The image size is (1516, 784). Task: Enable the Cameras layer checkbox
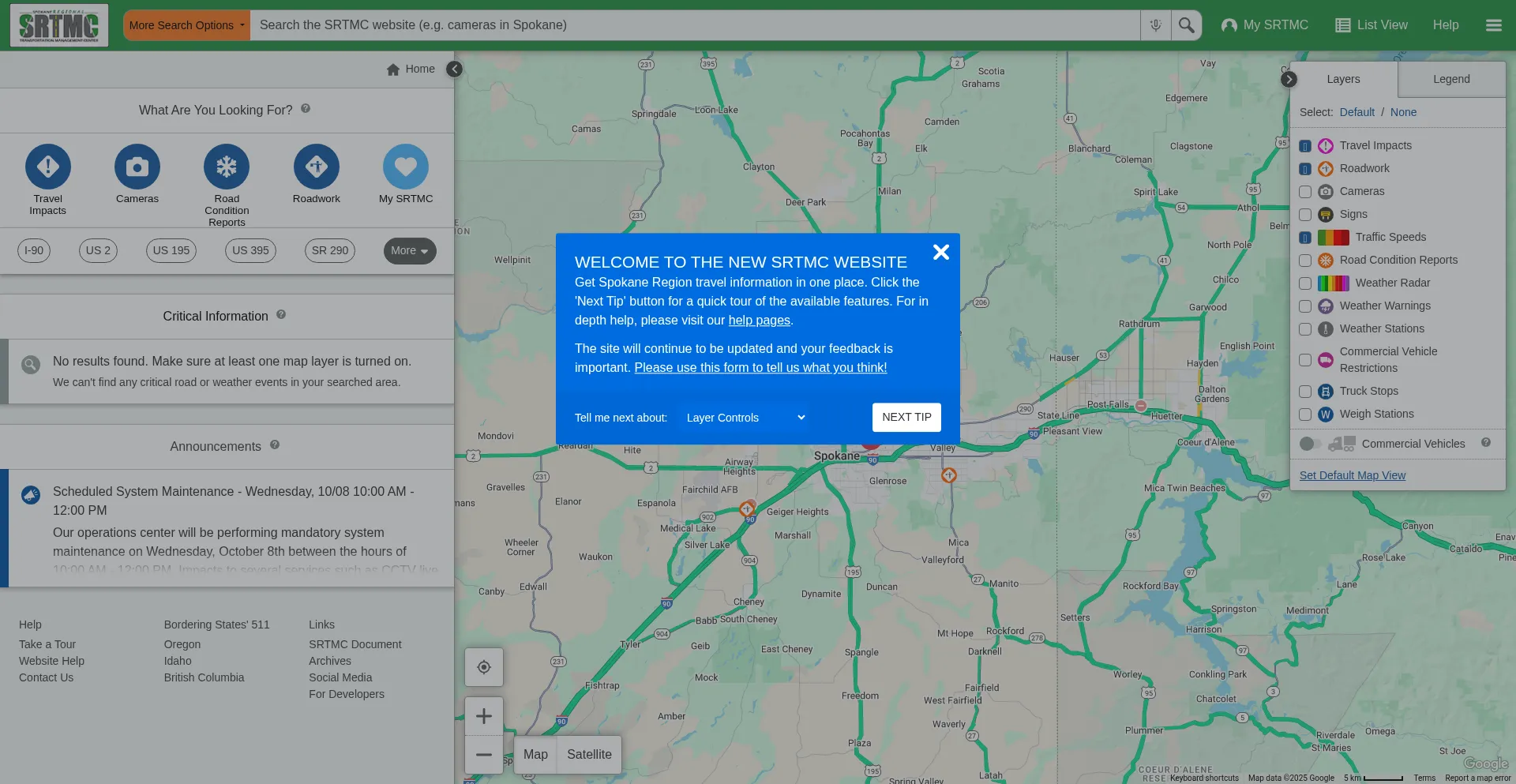[x=1305, y=192]
